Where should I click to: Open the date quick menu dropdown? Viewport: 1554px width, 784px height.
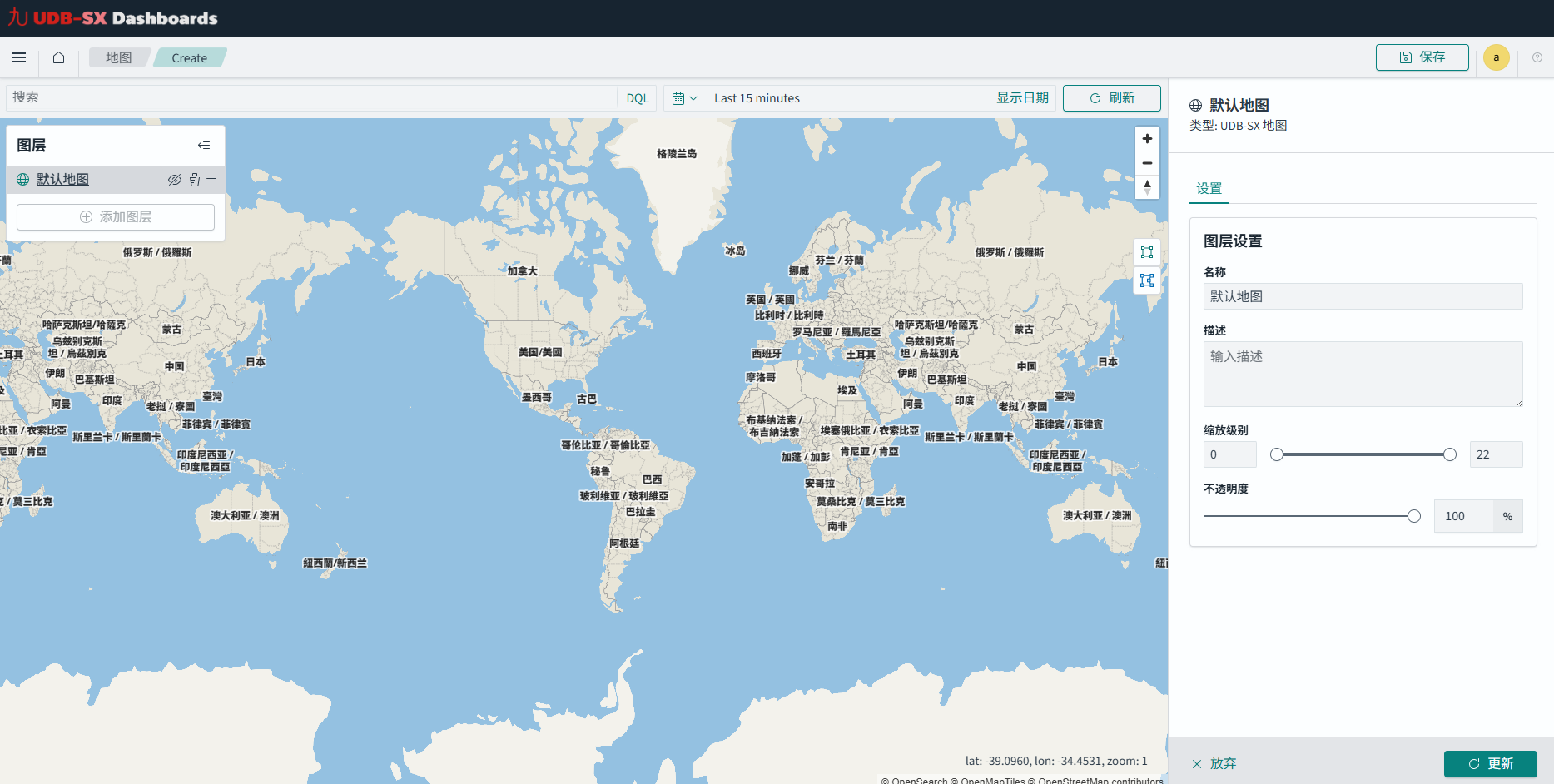click(684, 98)
